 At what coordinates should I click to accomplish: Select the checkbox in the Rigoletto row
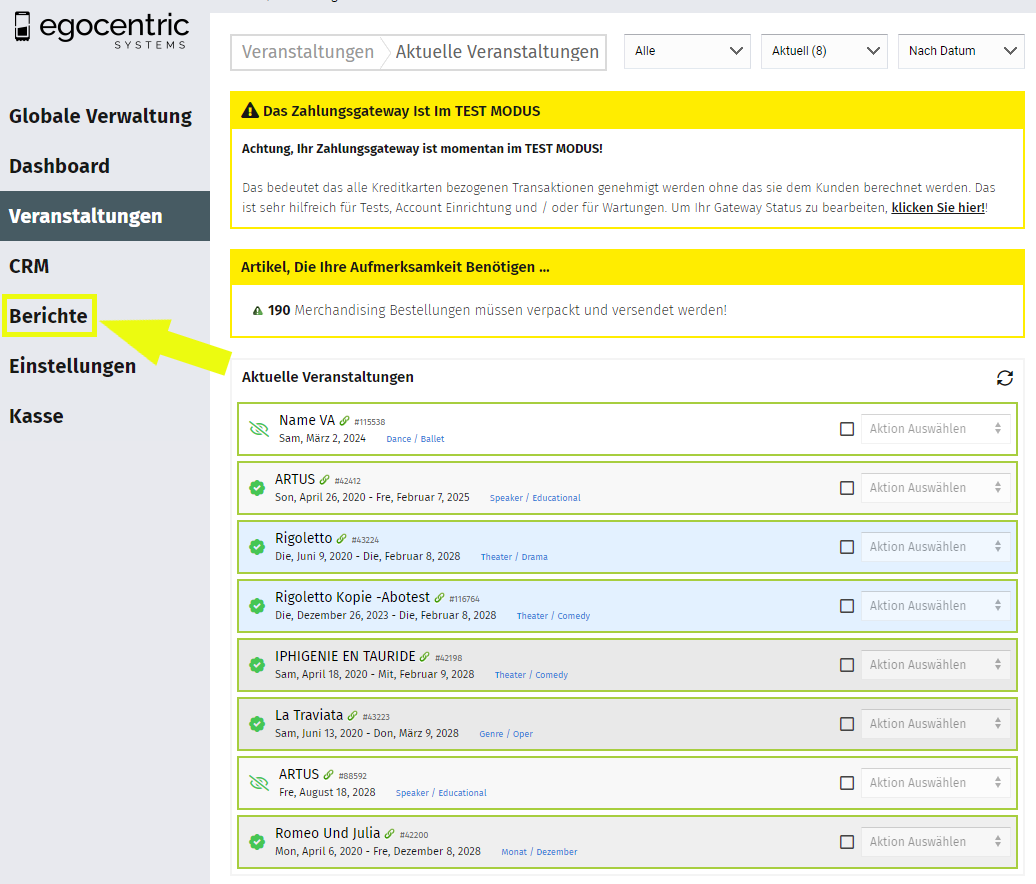tap(847, 547)
